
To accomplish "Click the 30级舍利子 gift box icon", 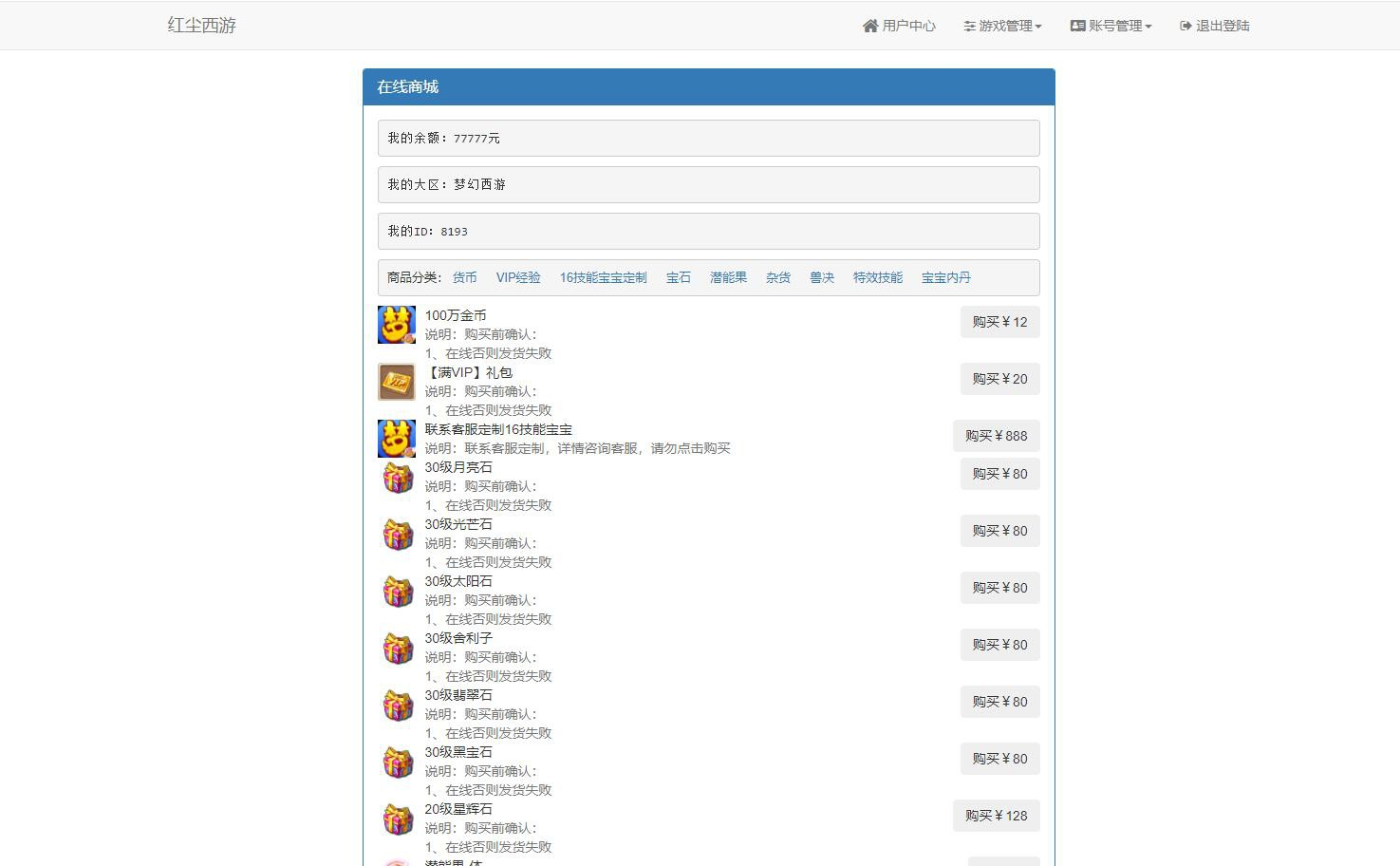I will pyautogui.click(x=398, y=649).
